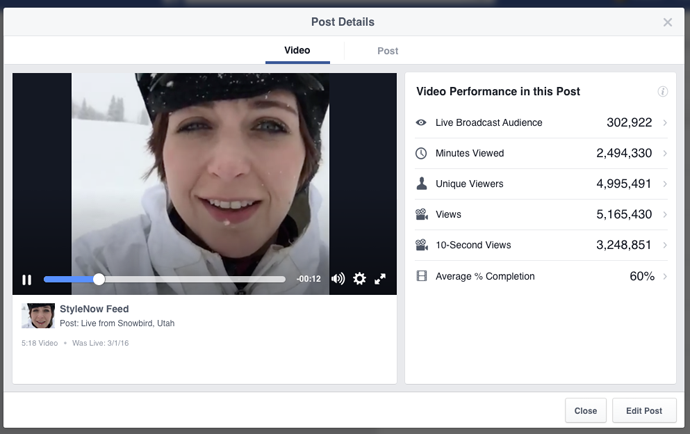Expand Minutes Viewed details chevron
The image size is (690, 434).
(665, 153)
